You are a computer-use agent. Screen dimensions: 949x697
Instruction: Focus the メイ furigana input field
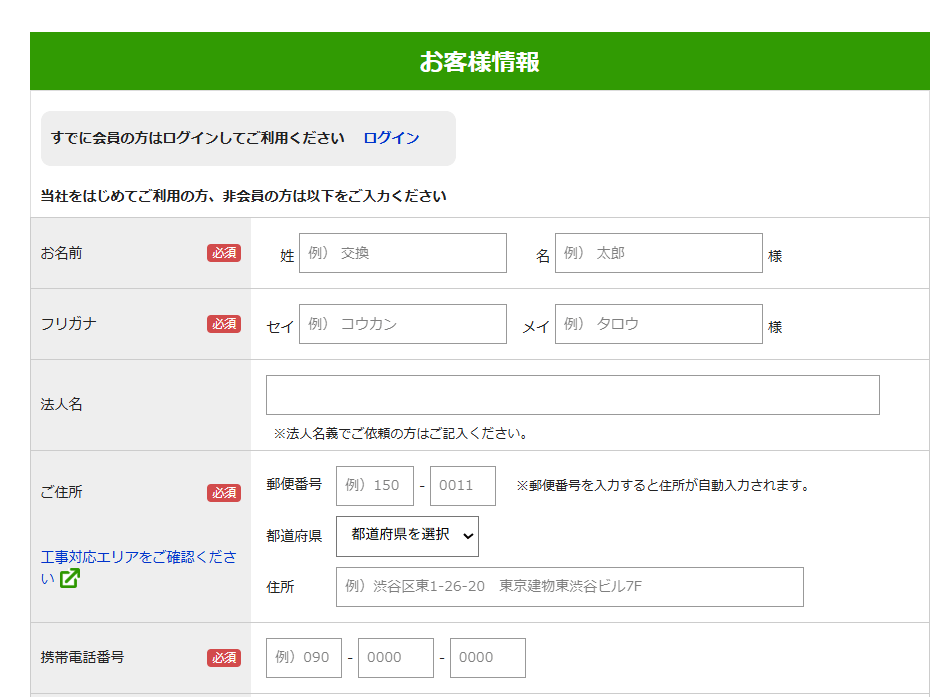tap(658, 324)
